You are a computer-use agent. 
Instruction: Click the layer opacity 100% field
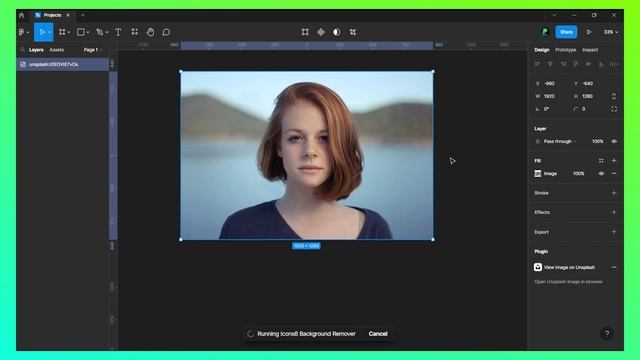[598, 141]
